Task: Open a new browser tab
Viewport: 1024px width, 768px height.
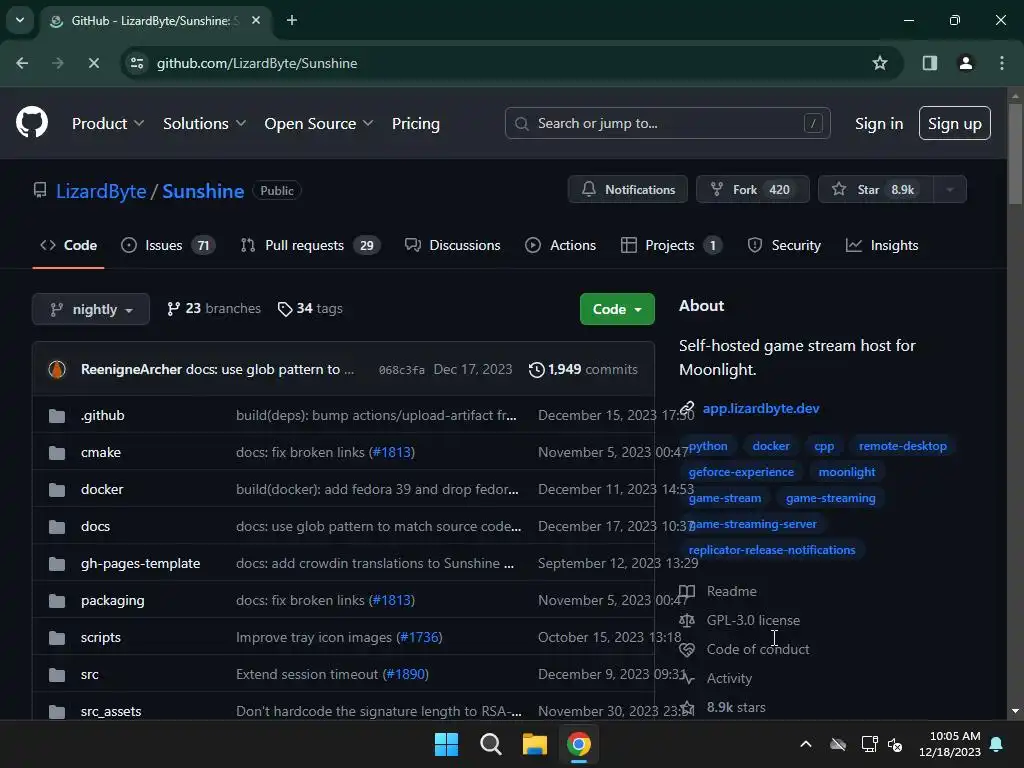Action: (x=292, y=20)
